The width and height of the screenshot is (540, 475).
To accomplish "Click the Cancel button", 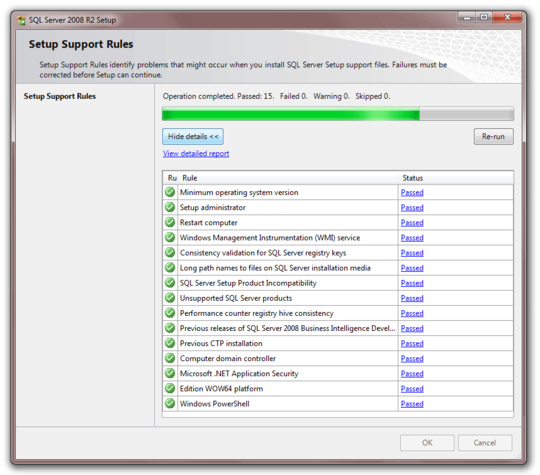I will point(485,443).
